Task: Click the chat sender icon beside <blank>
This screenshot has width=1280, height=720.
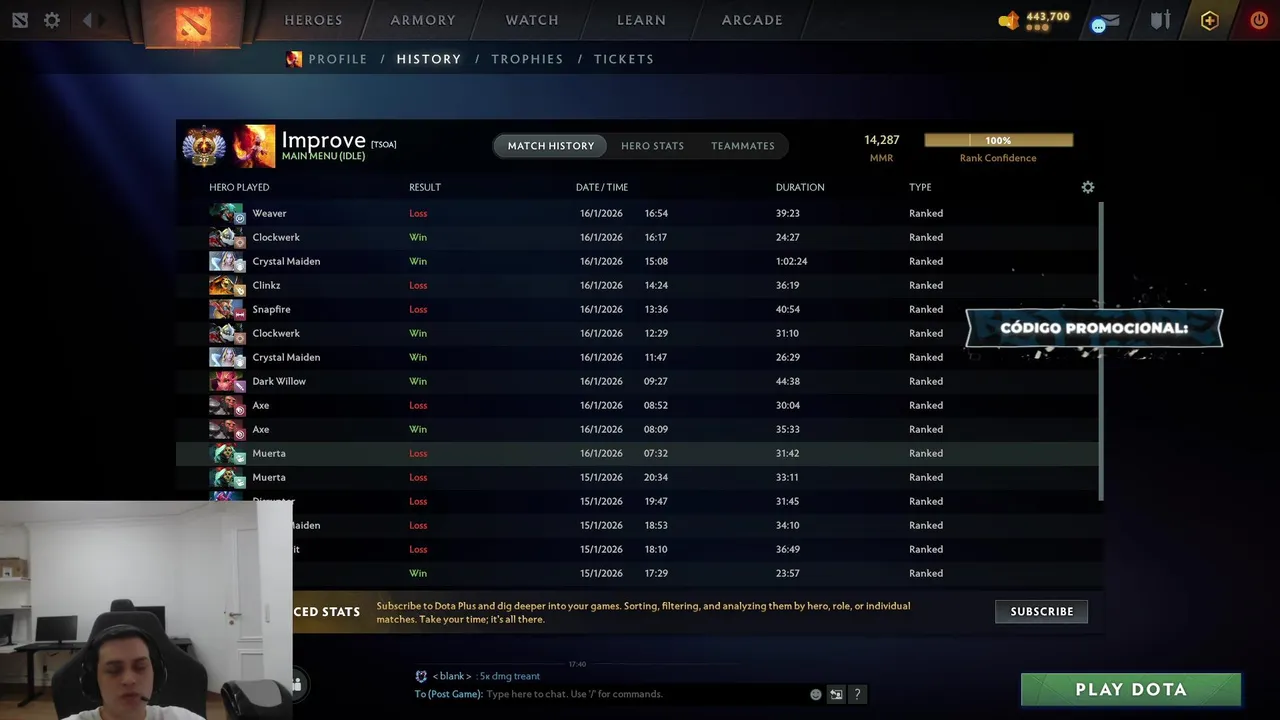Action: click(421, 676)
